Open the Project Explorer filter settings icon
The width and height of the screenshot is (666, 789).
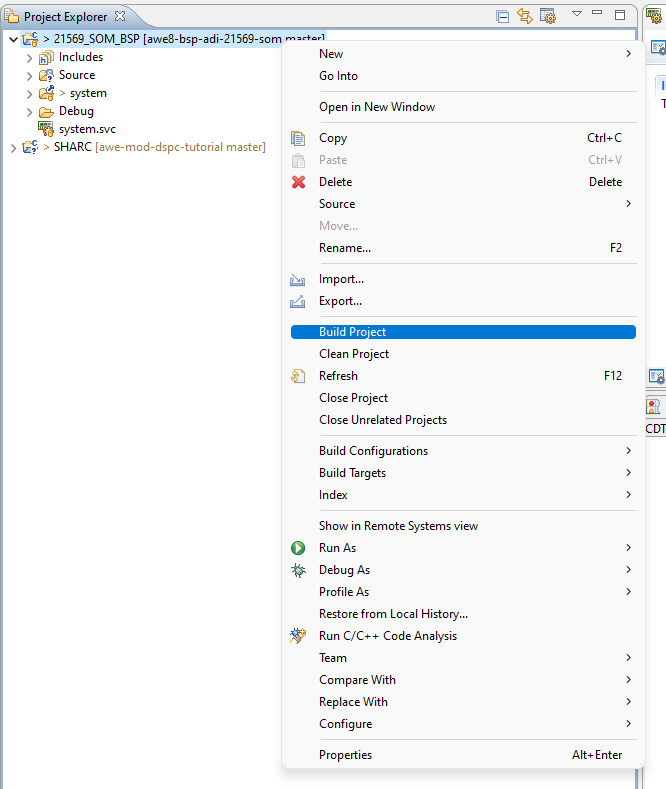[x=547, y=16]
